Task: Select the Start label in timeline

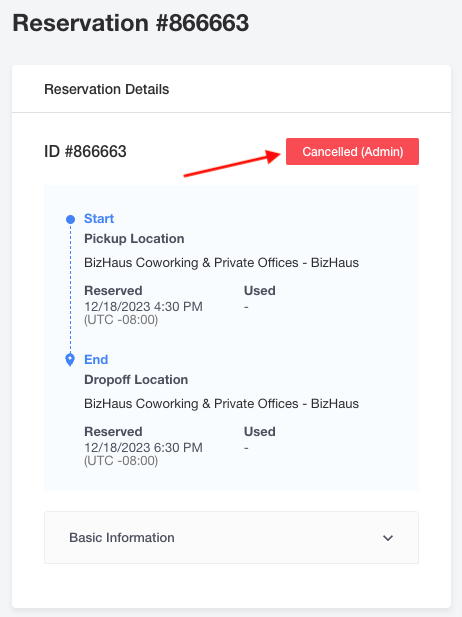Action: click(99, 218)
